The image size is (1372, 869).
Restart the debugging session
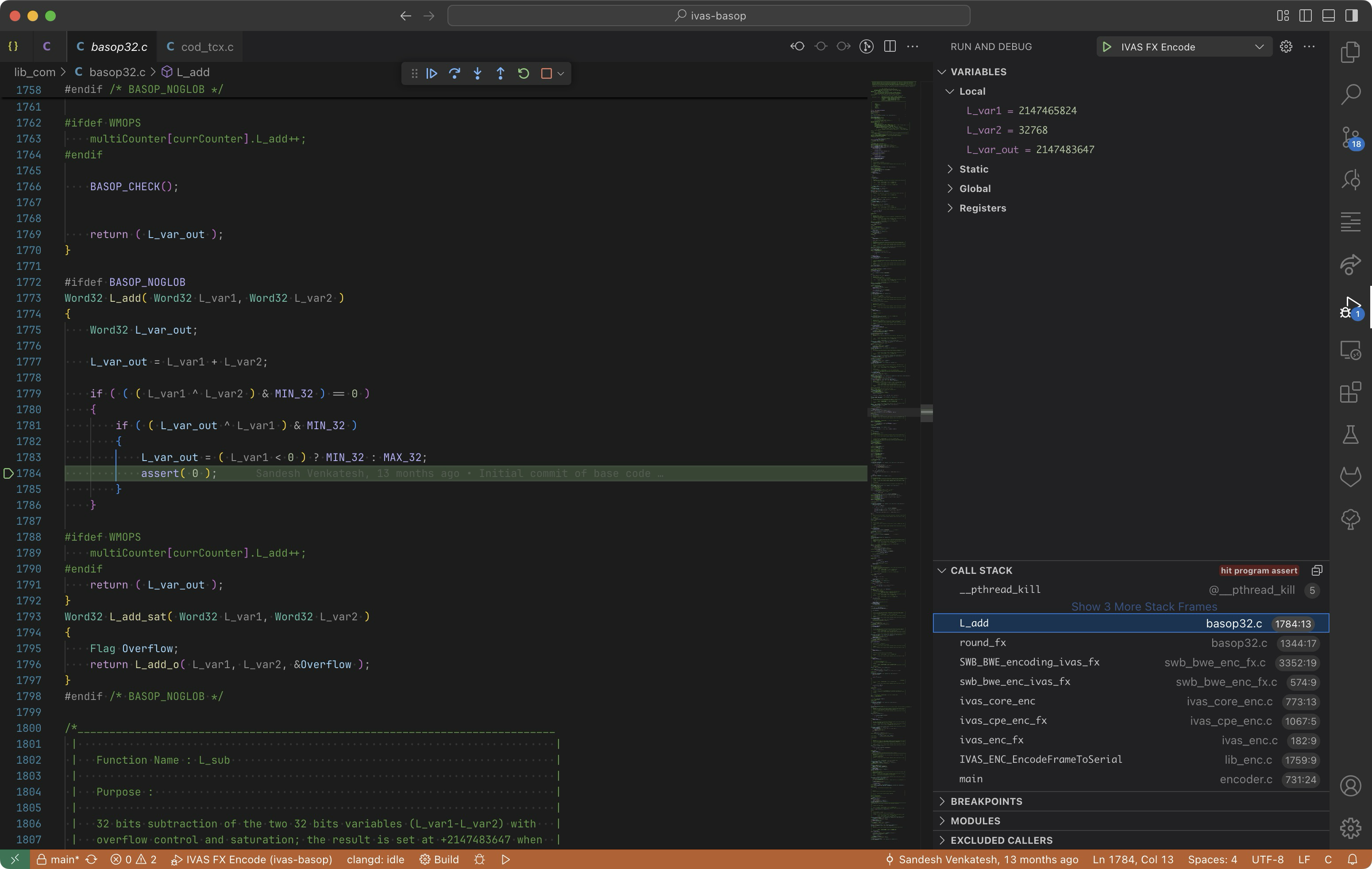click(523, 73)
